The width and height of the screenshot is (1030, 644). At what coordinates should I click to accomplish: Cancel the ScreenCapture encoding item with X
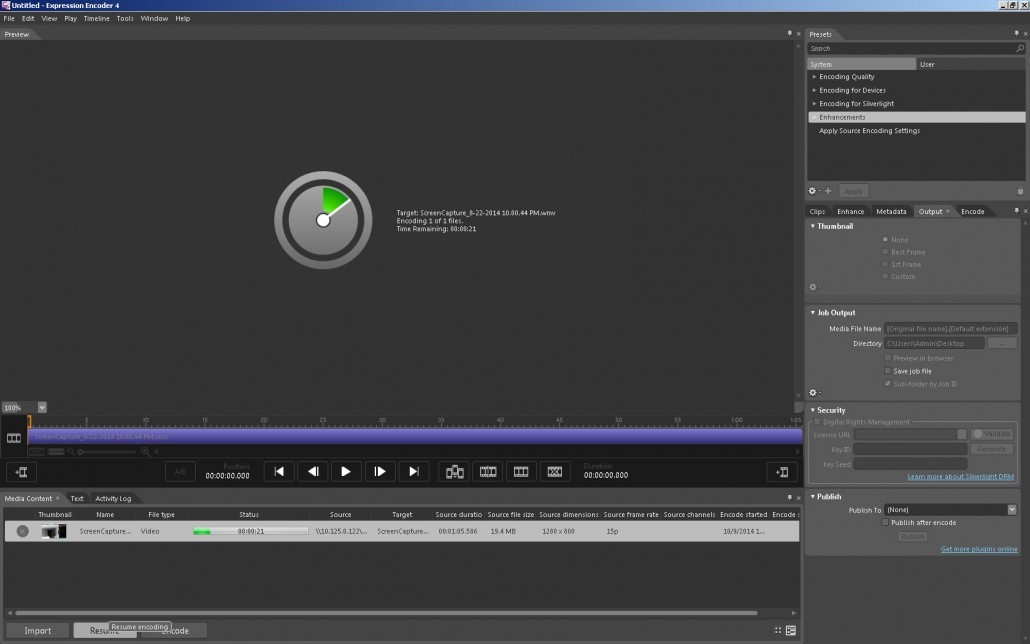click(x=22, y=531)
